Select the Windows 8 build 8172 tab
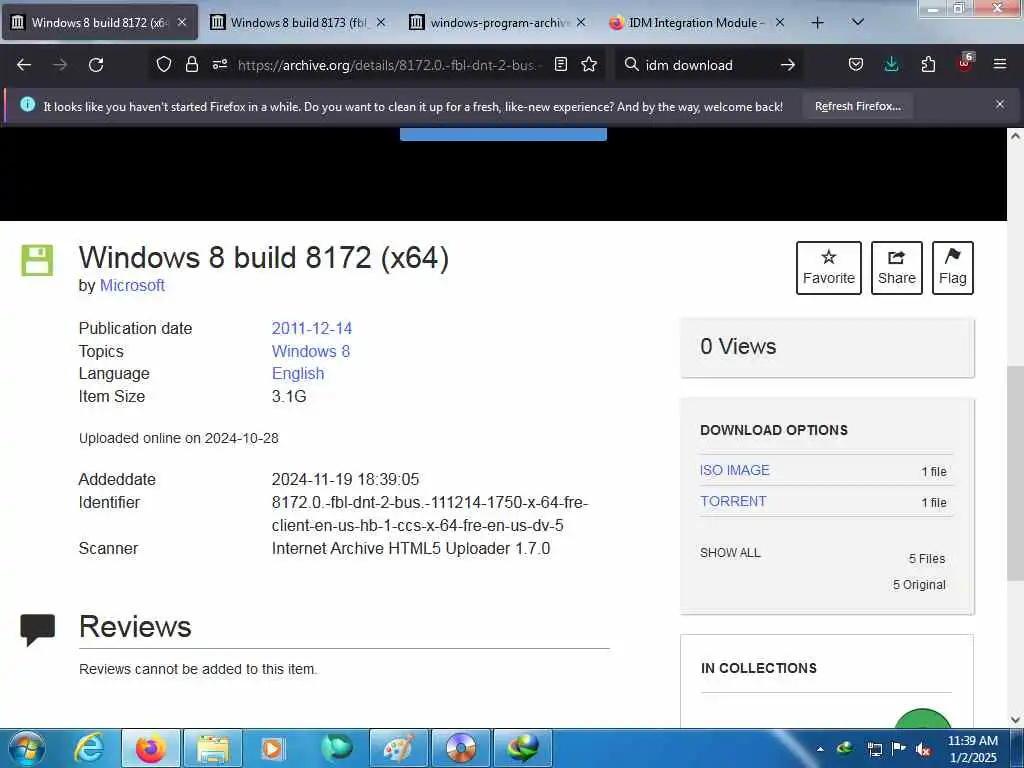Image resolution: width=1024 pixels, height=768 pixels. click(x=100, y=23)
